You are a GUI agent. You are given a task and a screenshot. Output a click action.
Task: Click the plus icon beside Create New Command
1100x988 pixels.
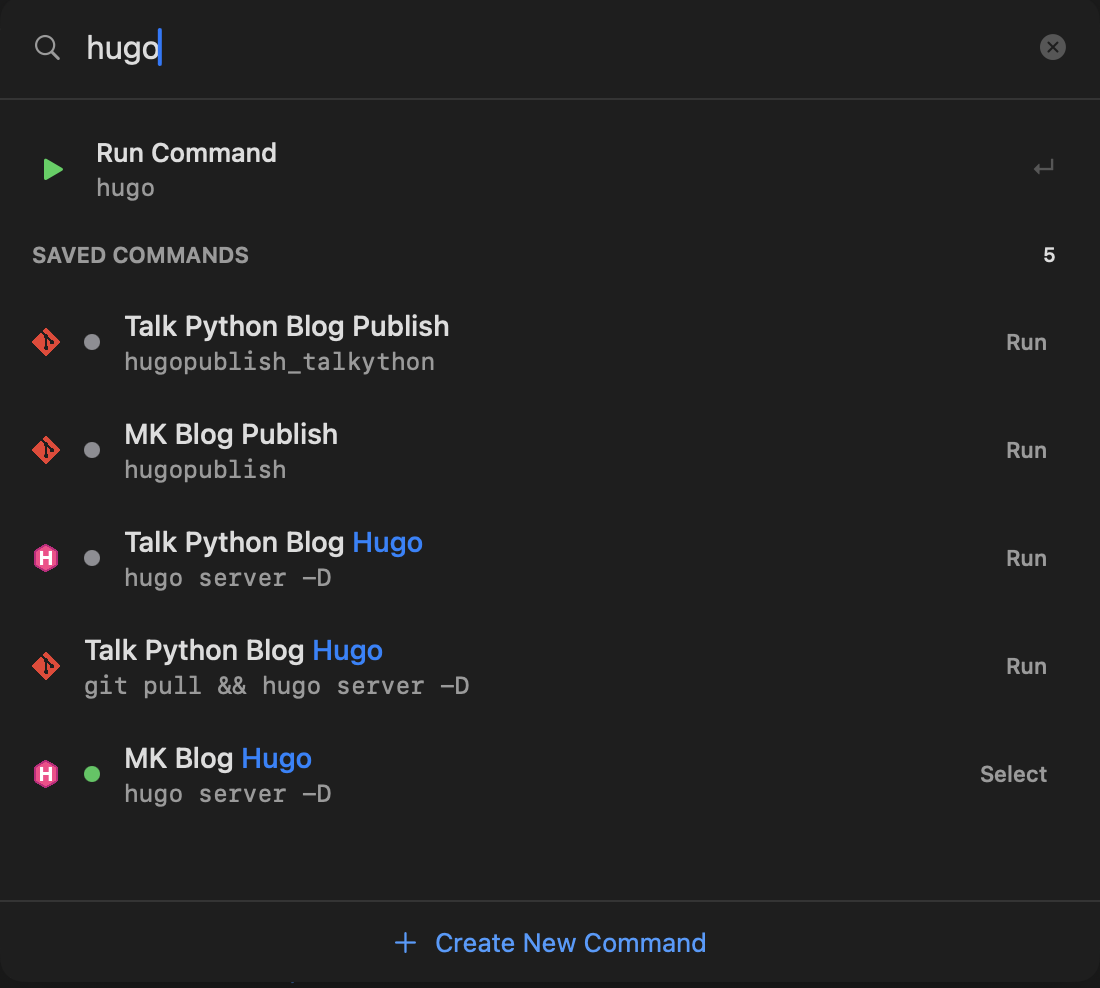405,943
